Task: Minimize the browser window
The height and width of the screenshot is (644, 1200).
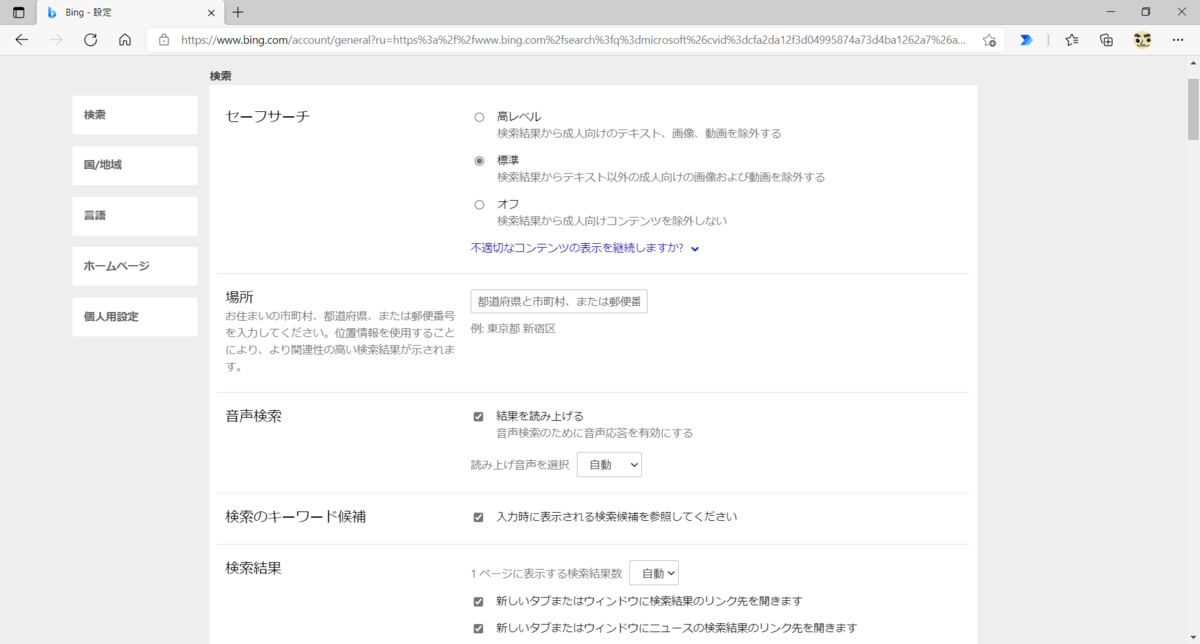Action: coord(1112,12)
